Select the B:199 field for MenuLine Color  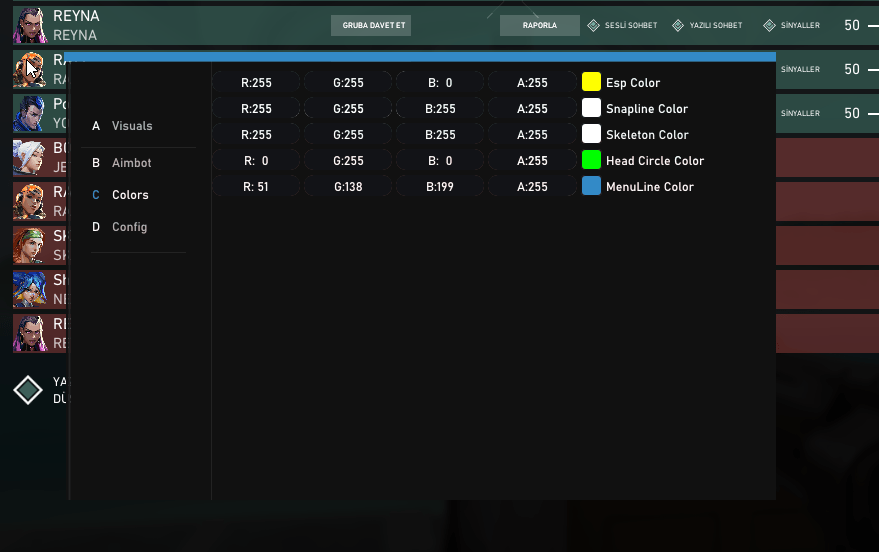[440, 187]
